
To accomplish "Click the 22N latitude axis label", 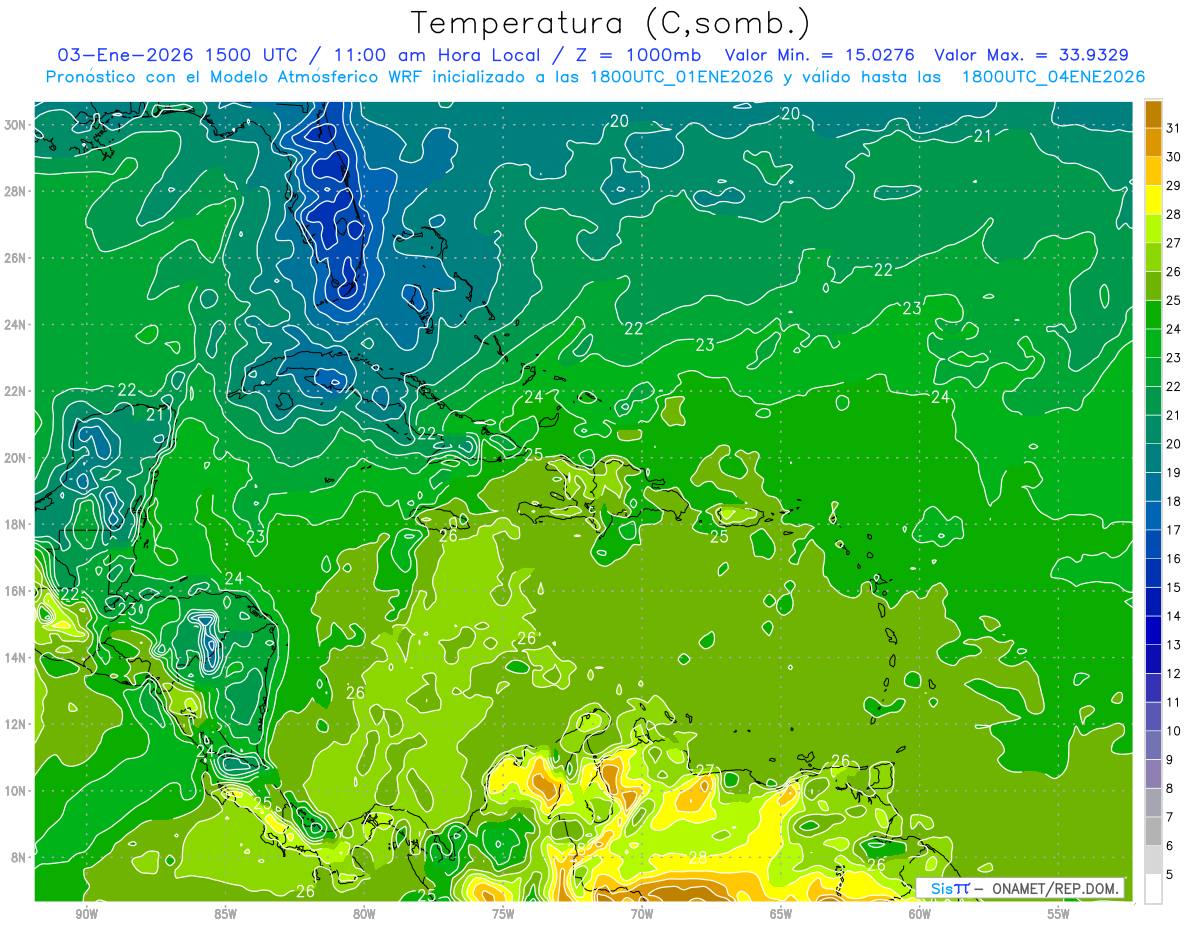I will (x=17, y=391).
